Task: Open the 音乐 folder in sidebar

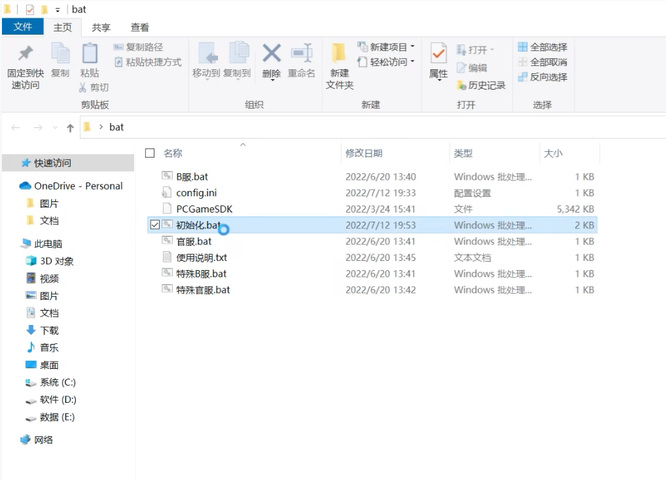Action: point(42,347)
